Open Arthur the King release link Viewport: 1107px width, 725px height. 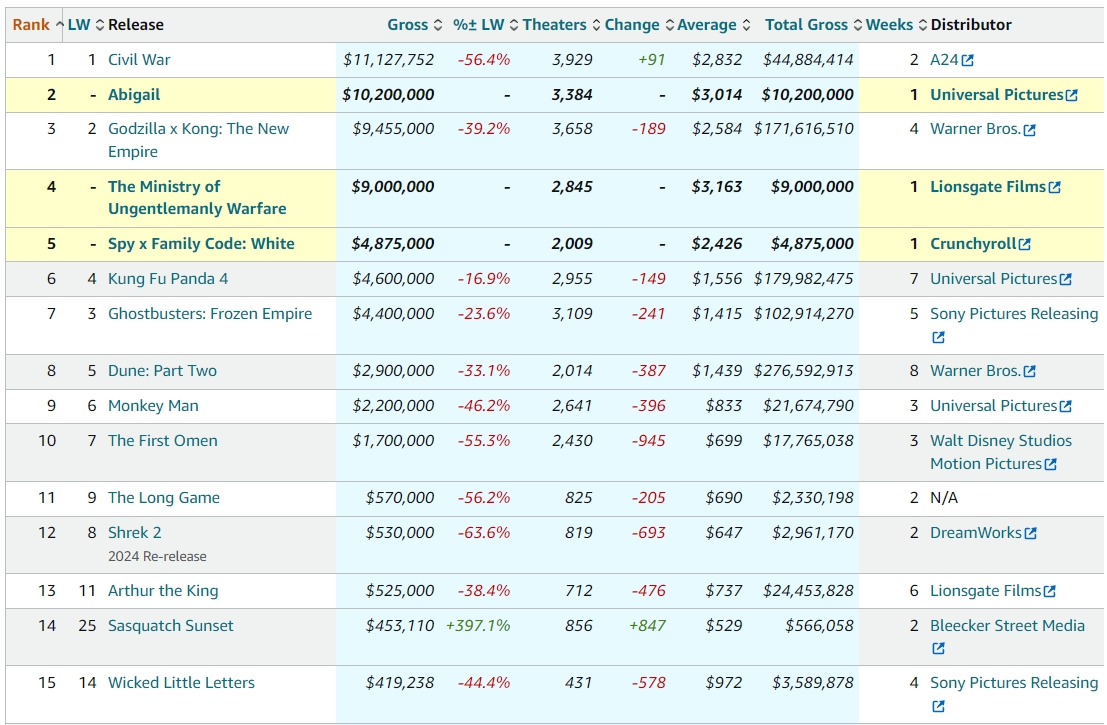click(x=163, y=590)
